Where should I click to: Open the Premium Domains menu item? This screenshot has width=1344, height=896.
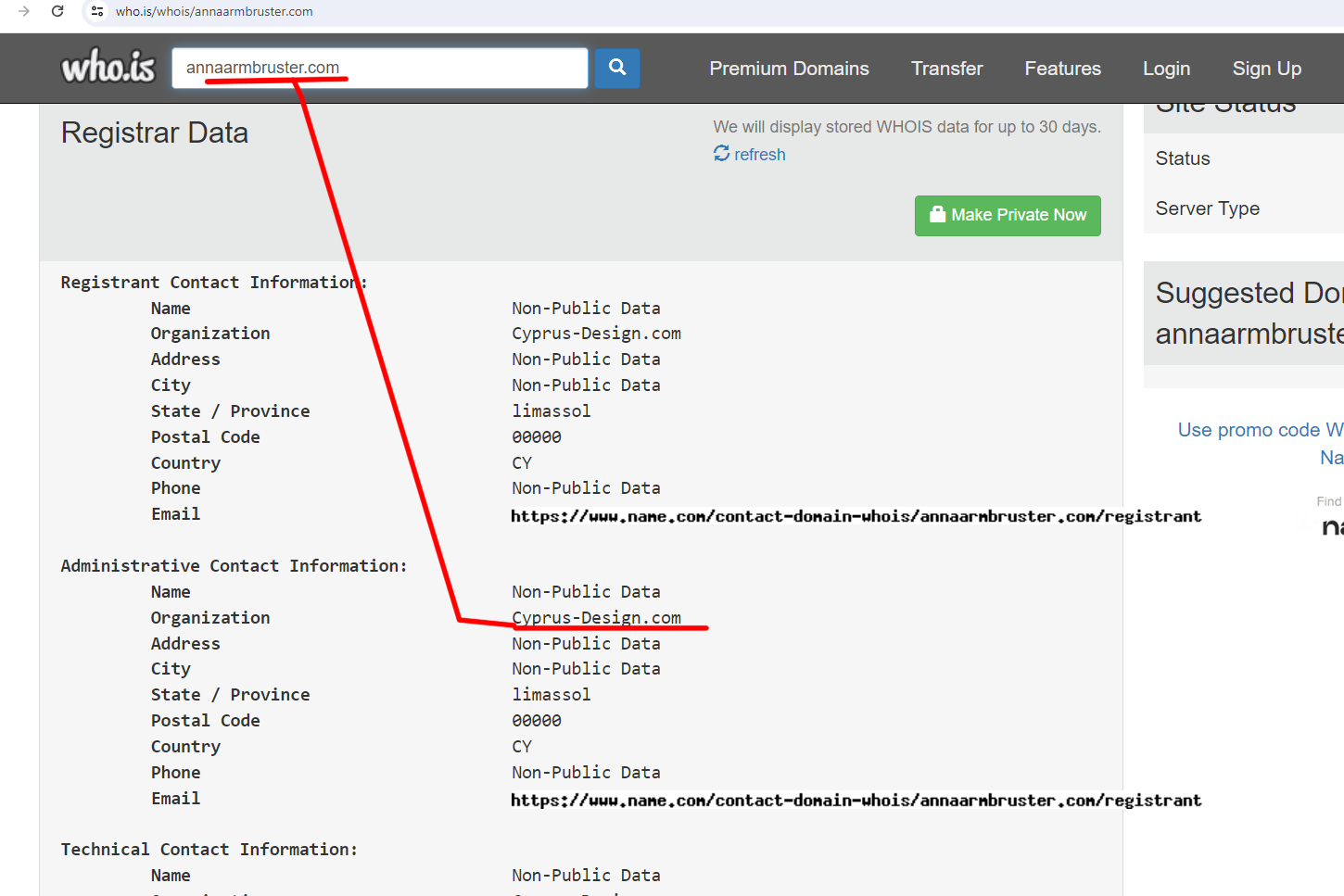coord(789,69)
